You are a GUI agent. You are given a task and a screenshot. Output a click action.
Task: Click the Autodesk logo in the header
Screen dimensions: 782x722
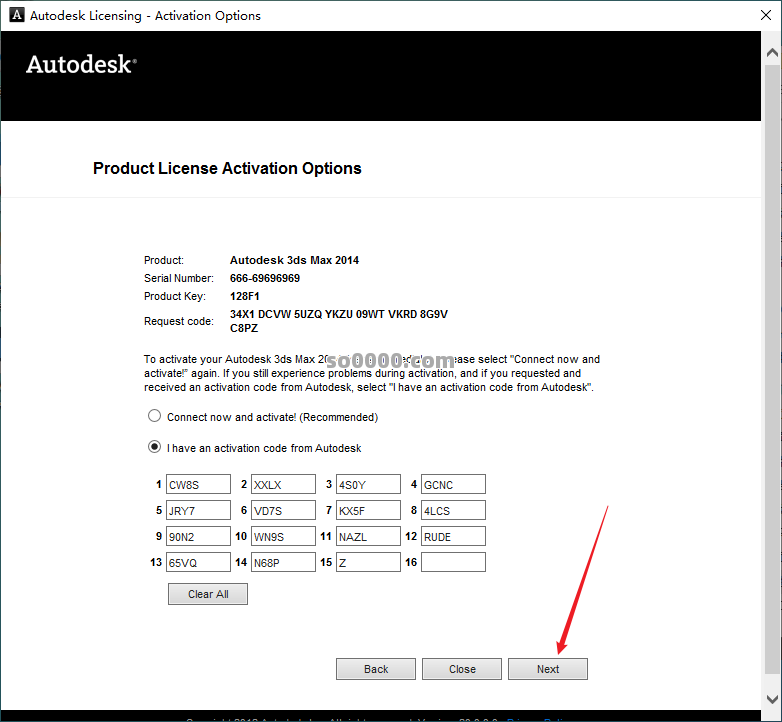click(81, 65)
